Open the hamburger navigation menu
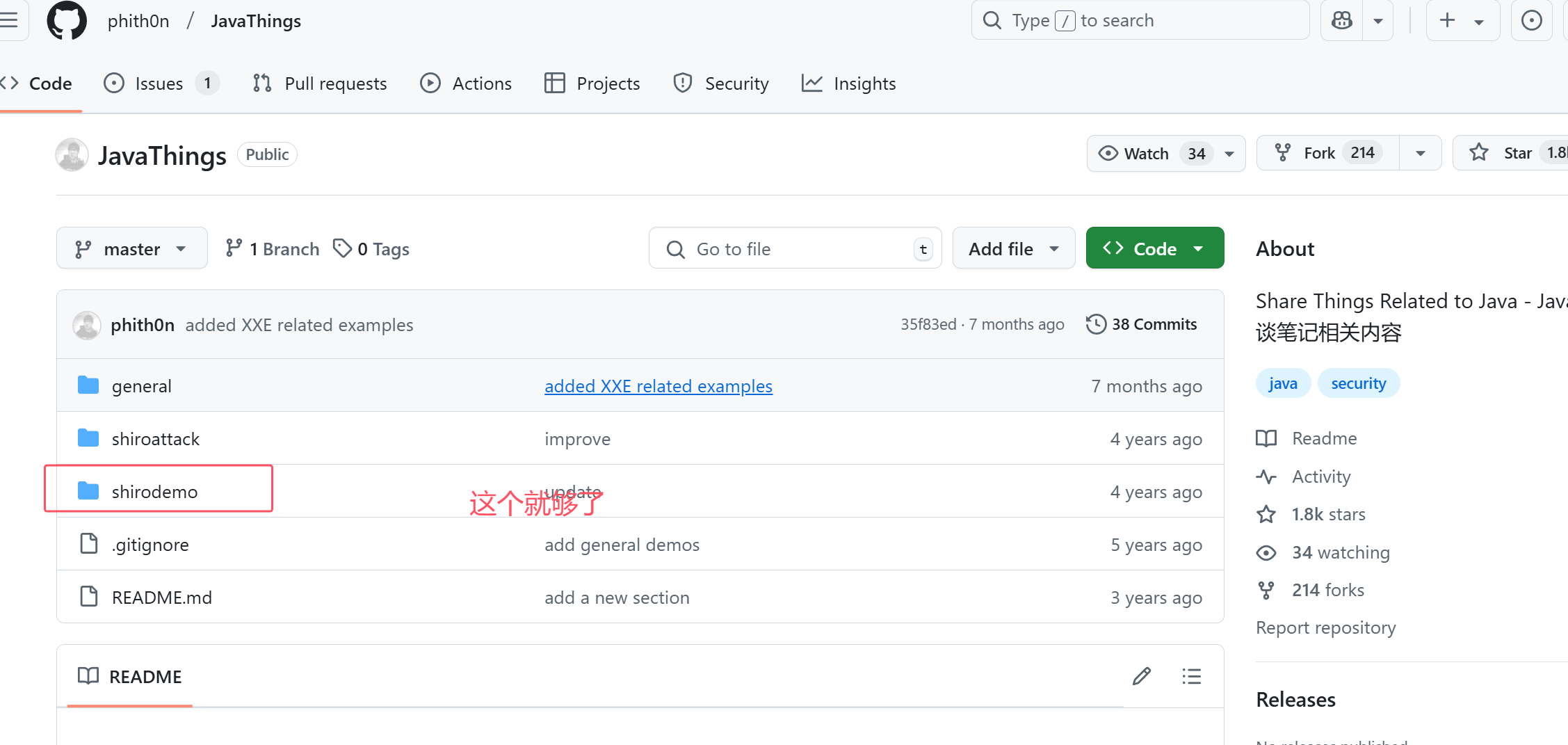Screen dimensions: 1568x745 10,21
